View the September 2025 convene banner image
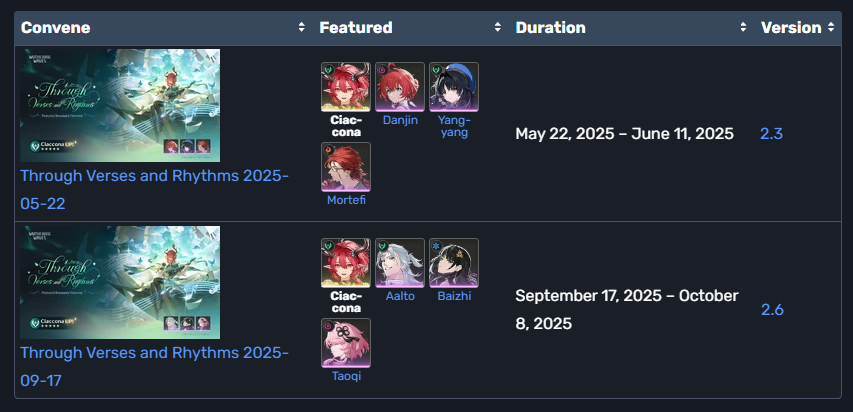This screenshot has height=412, width=853. tap(120, 282)
